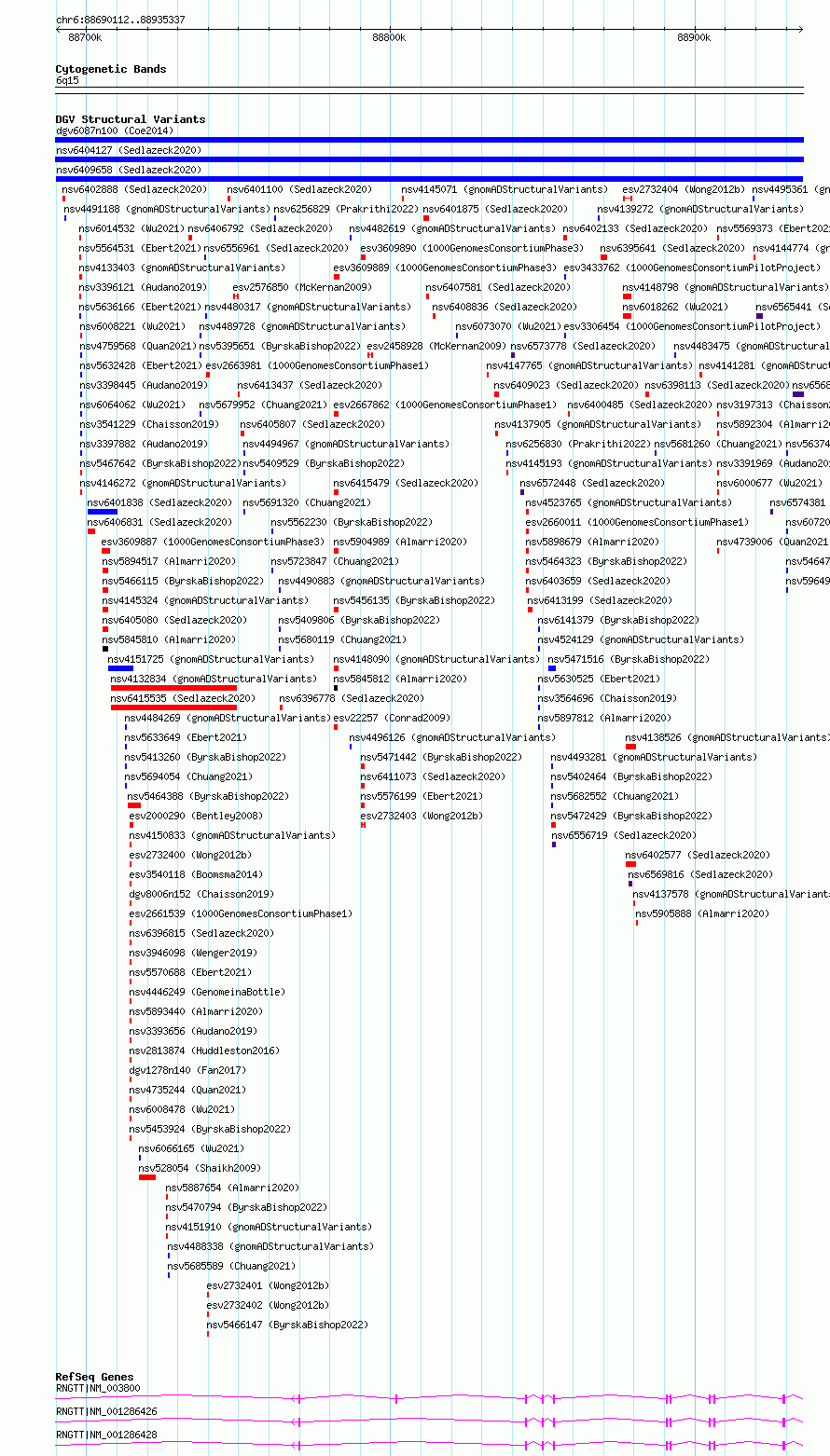Screen dimensions: 830x1456
Task: Select the nsv6409658 (Sedlazeck2020) long blue bar
Action: click(x=429, y=179)
